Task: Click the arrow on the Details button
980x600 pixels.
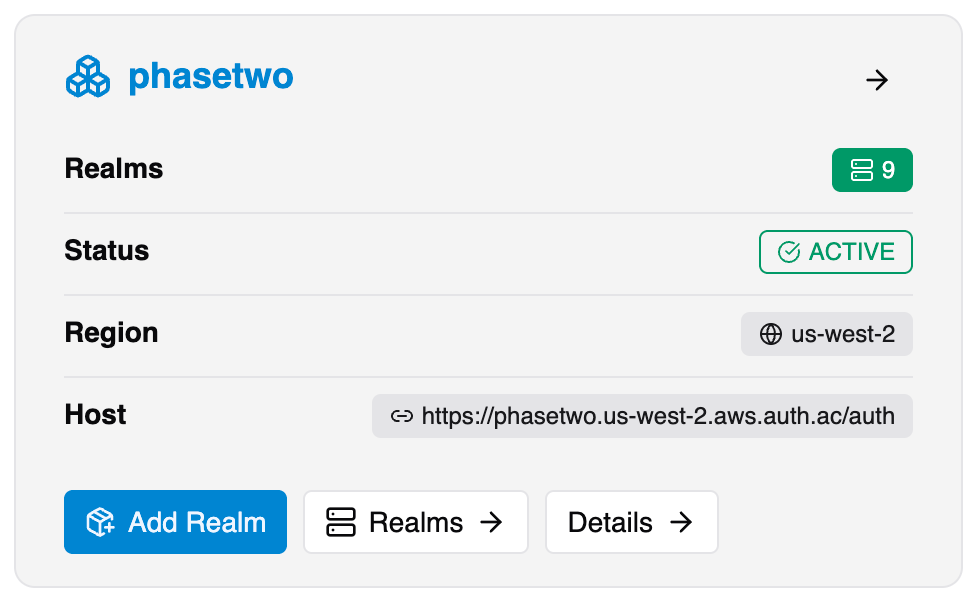Action: click(x=681, y=522)
